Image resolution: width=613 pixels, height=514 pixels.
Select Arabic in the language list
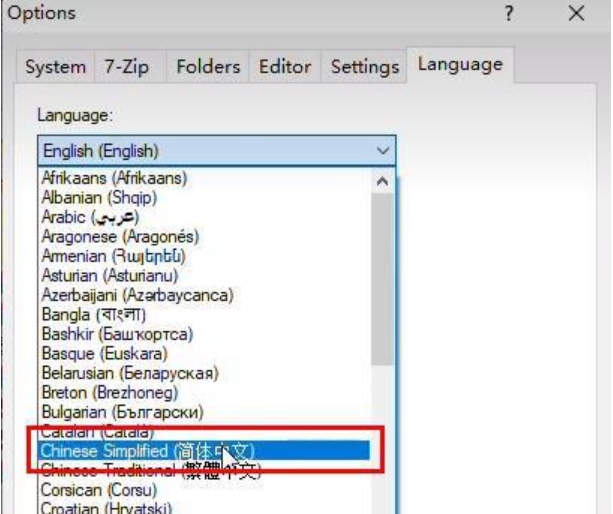point(90,216)
